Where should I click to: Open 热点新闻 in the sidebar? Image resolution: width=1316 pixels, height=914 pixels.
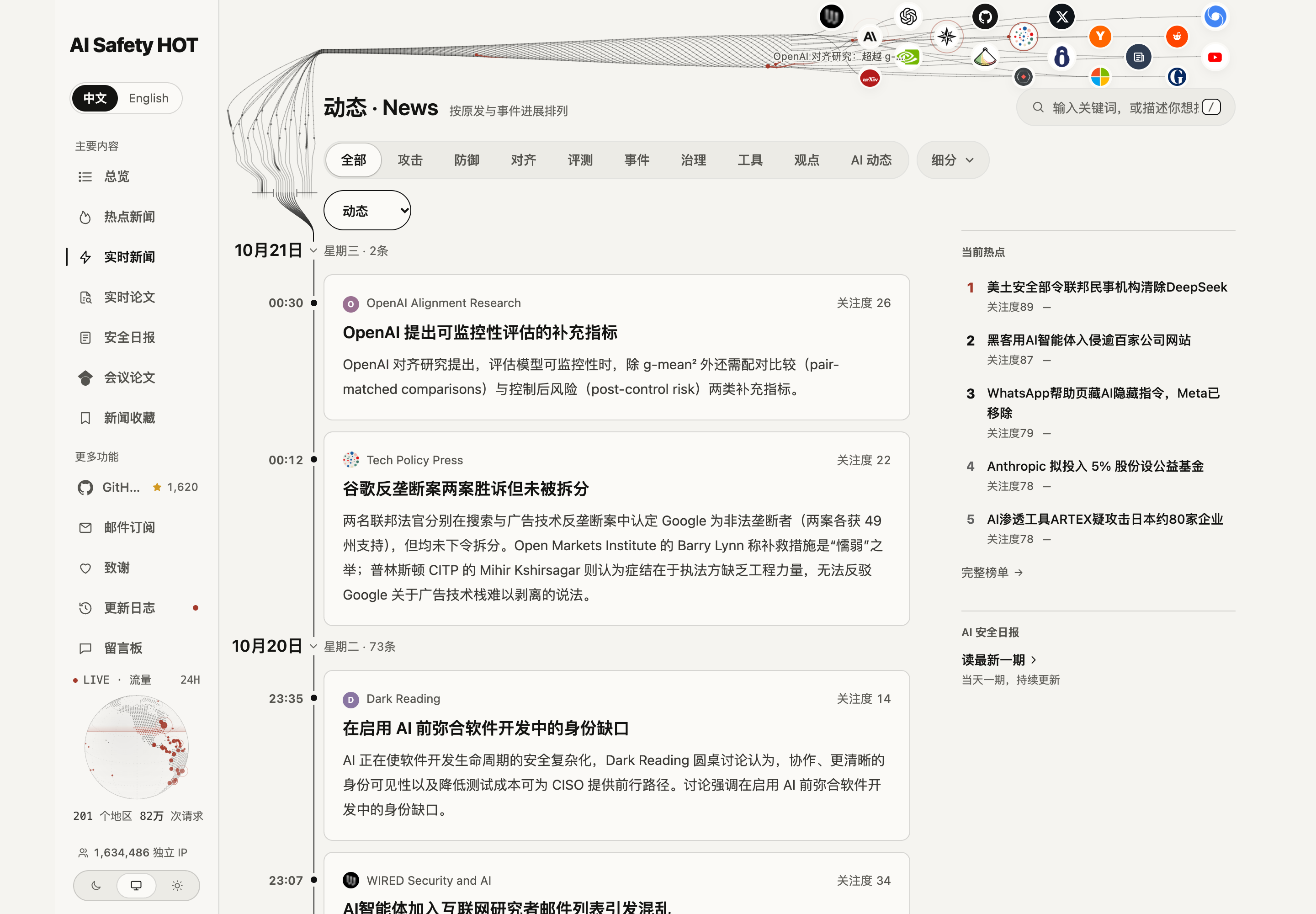(x=136, y=217)
